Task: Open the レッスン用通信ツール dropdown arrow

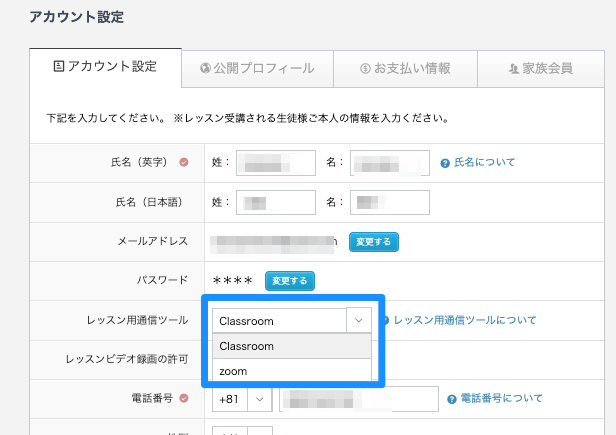Action: (x=358, y=320)
